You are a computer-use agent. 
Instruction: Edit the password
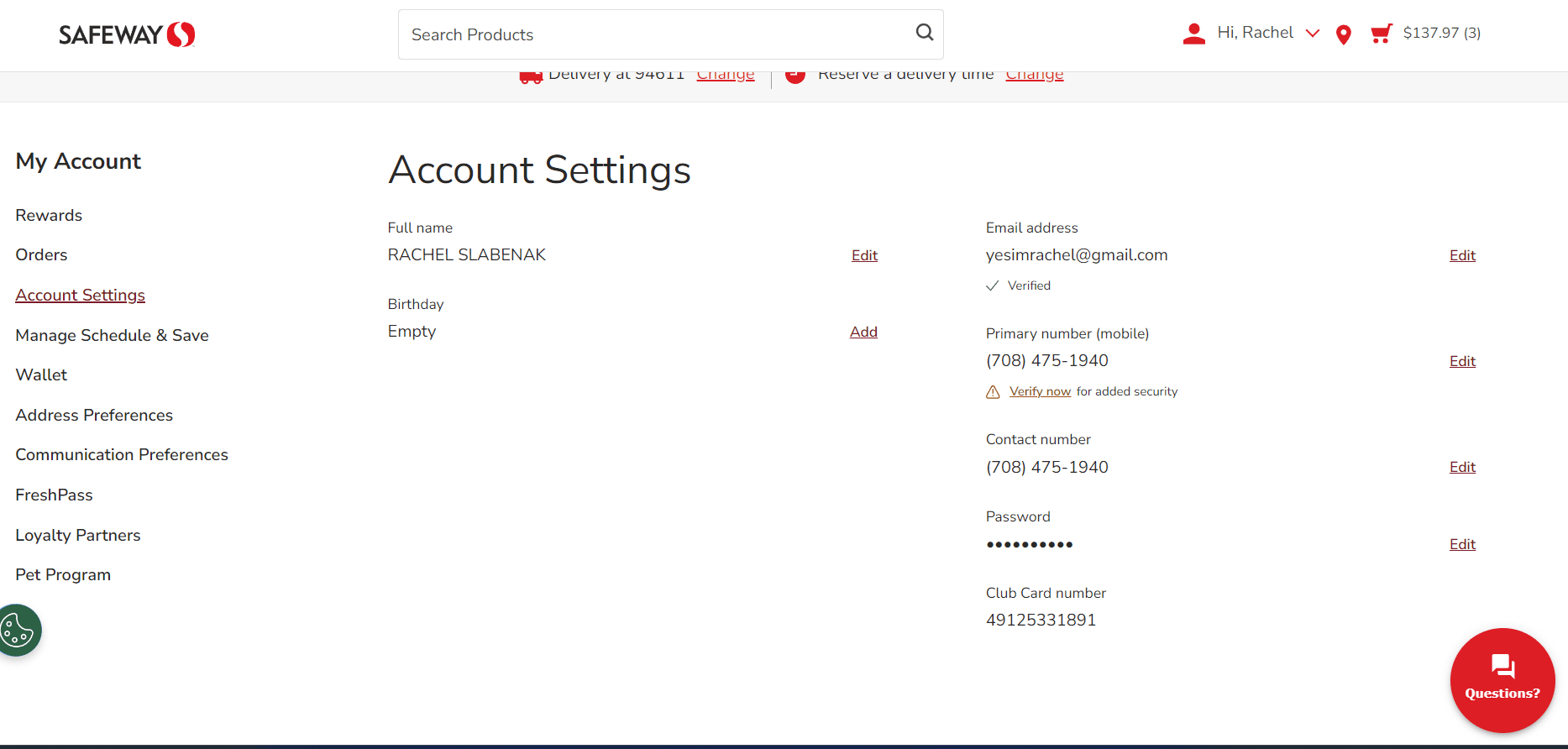1462,545
